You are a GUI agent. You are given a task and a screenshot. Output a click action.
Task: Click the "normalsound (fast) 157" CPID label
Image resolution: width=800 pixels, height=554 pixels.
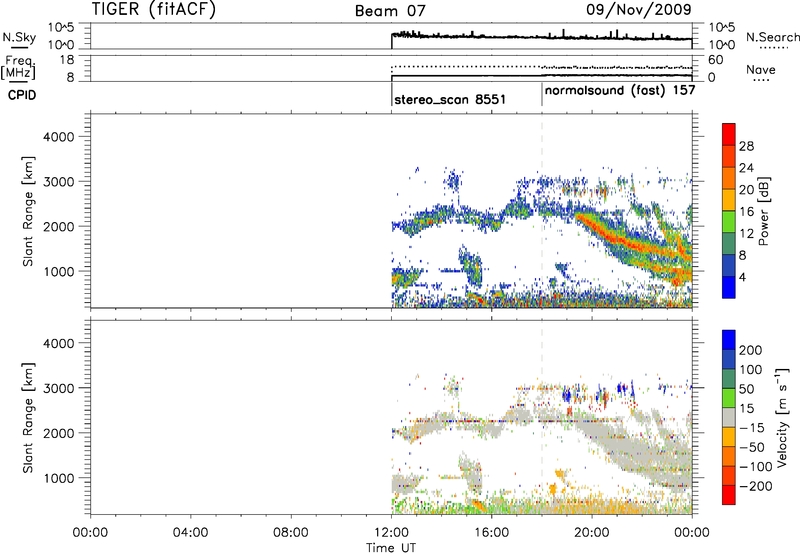[x=620, y=90]
